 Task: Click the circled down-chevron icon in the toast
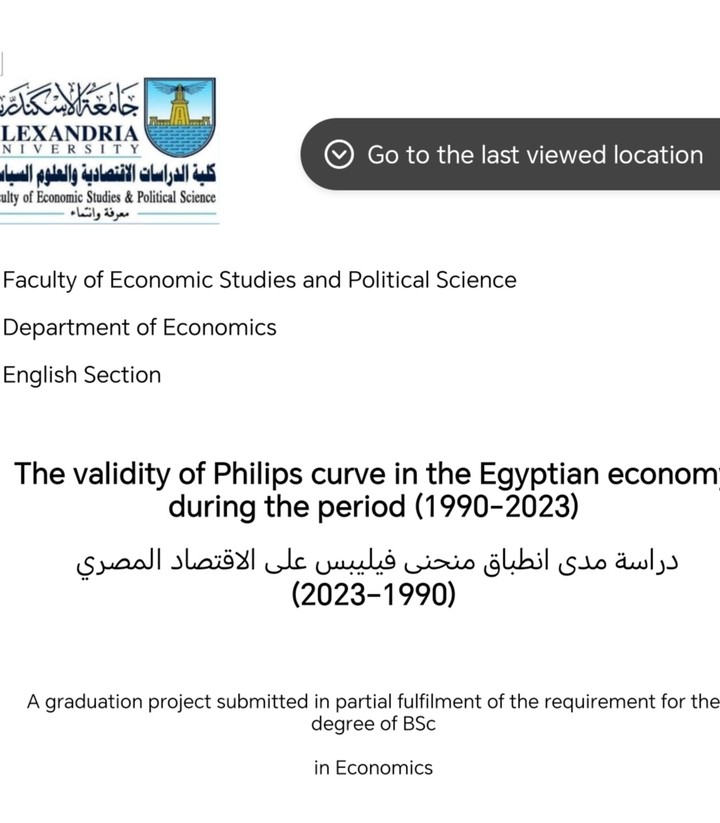click(x=341, y=155)
